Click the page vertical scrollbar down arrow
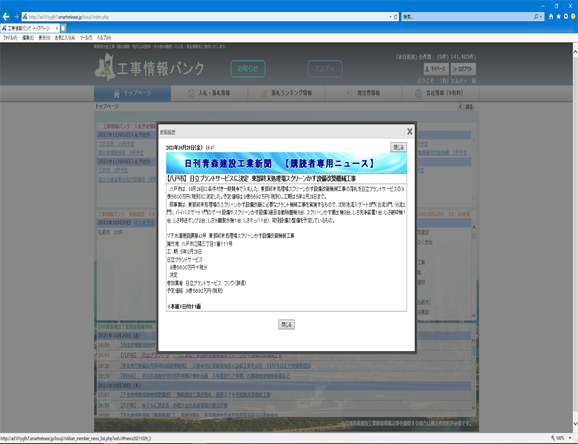 [575, 424]
